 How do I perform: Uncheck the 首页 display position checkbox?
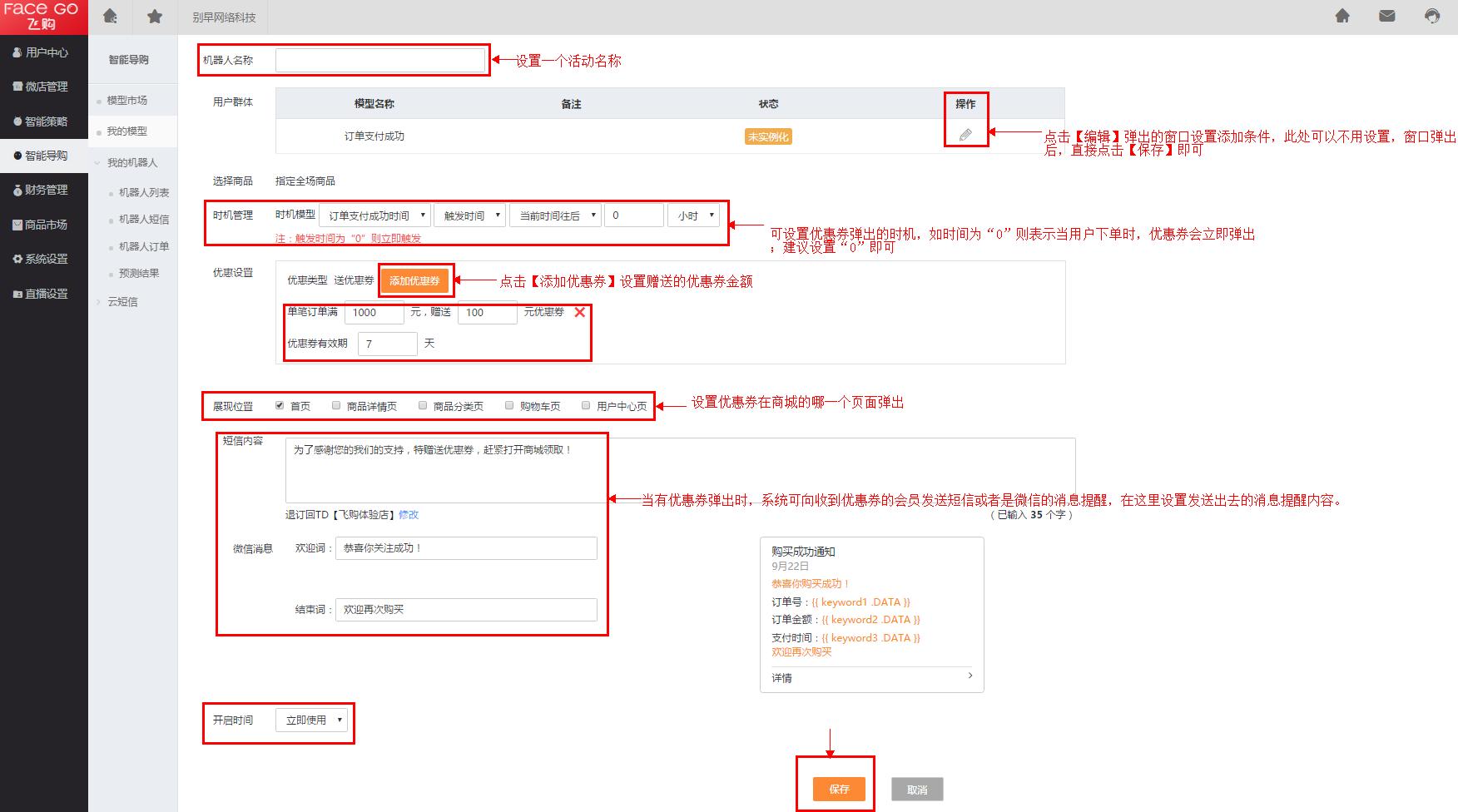click(280, 405)
